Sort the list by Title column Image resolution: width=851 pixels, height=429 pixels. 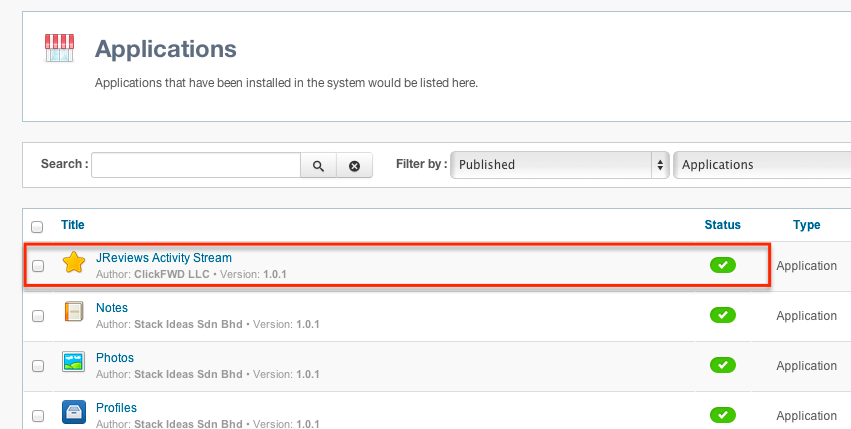73,225
